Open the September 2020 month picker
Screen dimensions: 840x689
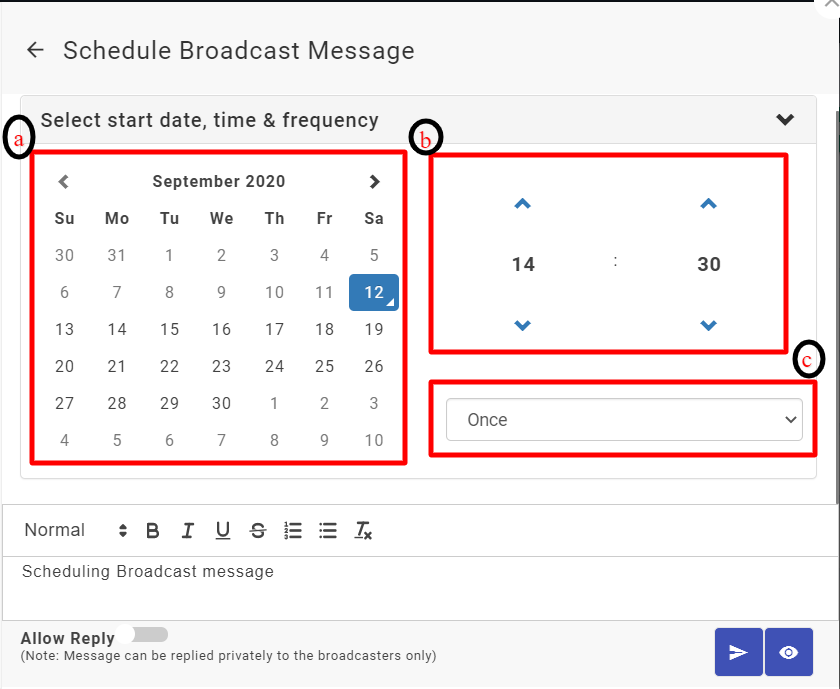219,182
